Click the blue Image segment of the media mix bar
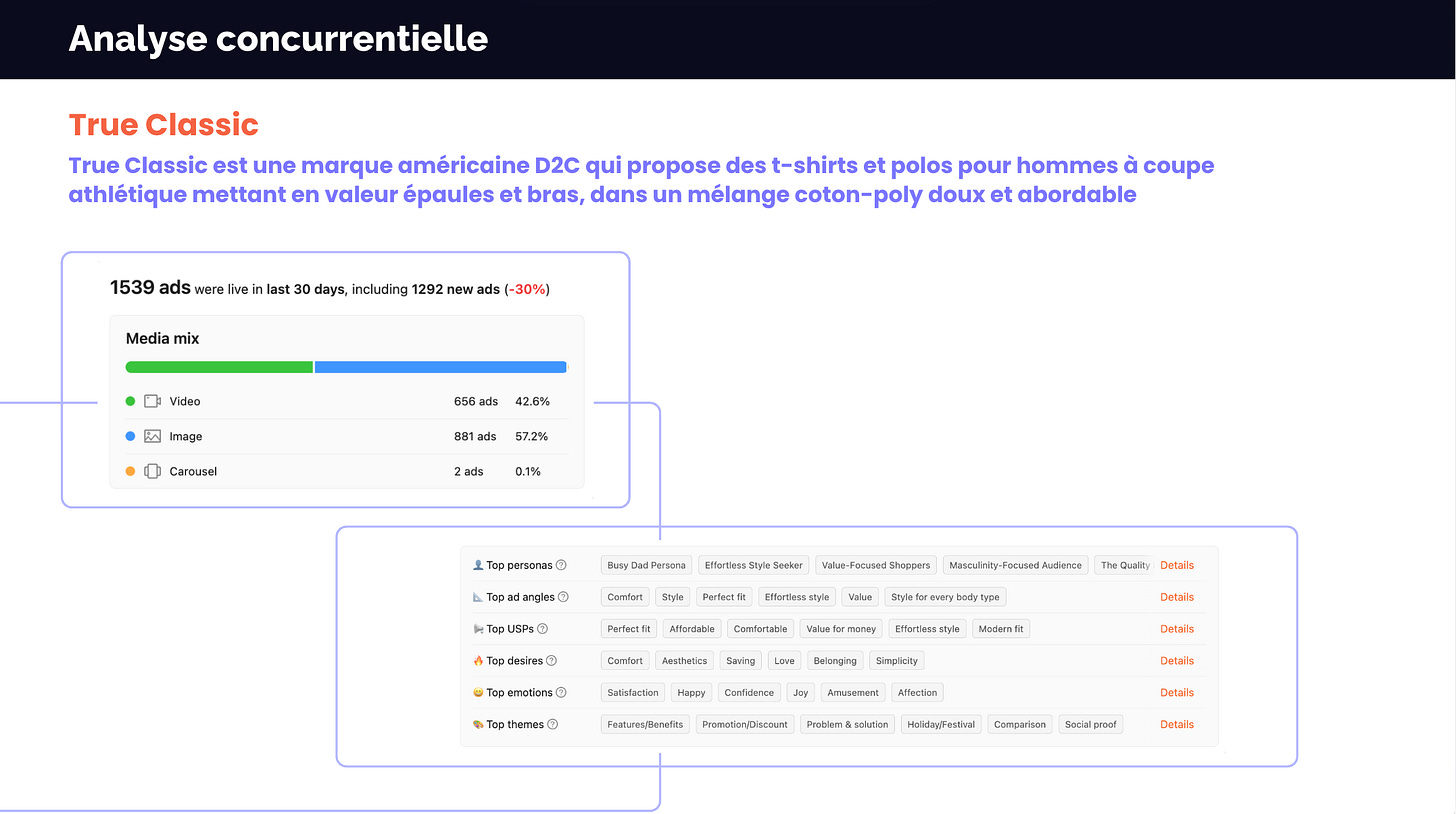 pos(441,367)
